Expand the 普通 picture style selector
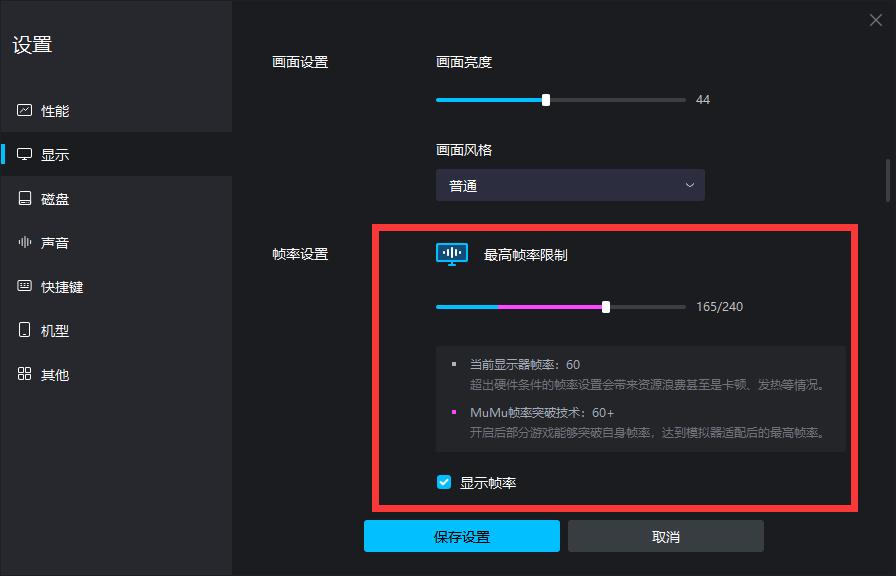896x576 pixels. point(570,185)
